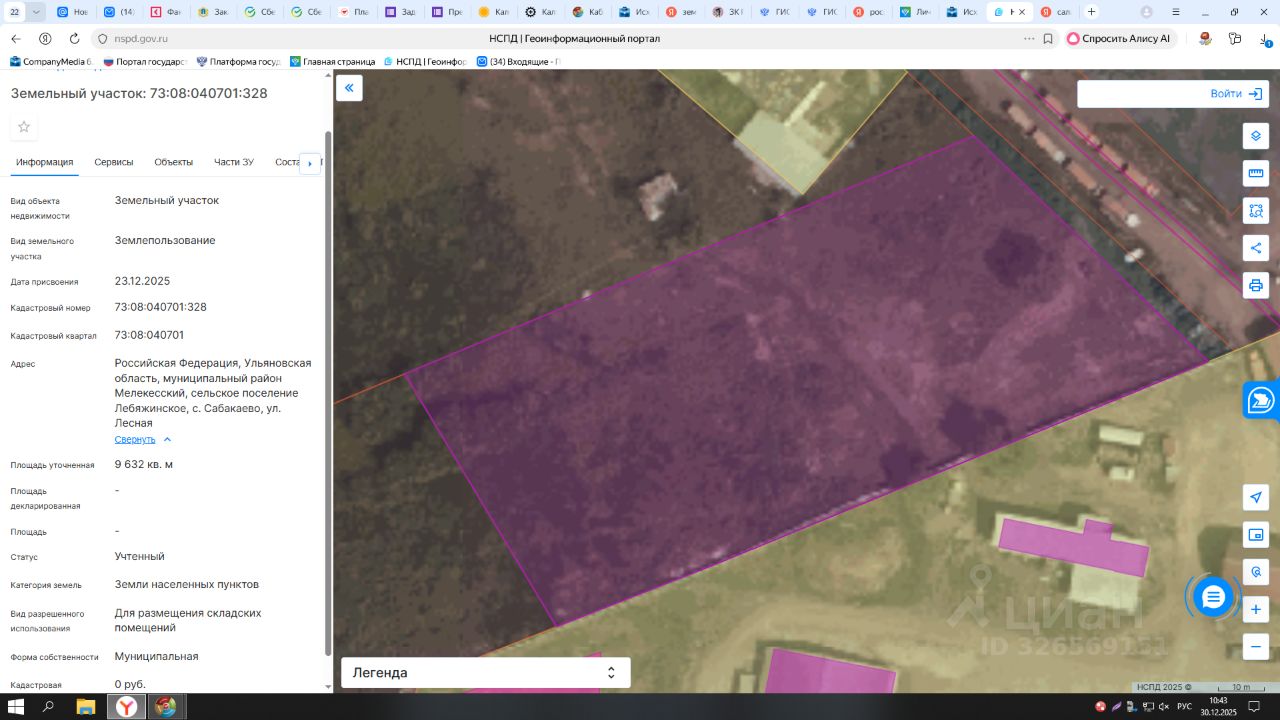Image resolution: width=1280 pixels, height=720 pixels.
Task: Open the Части ЗУ tab
Action: 234,162
